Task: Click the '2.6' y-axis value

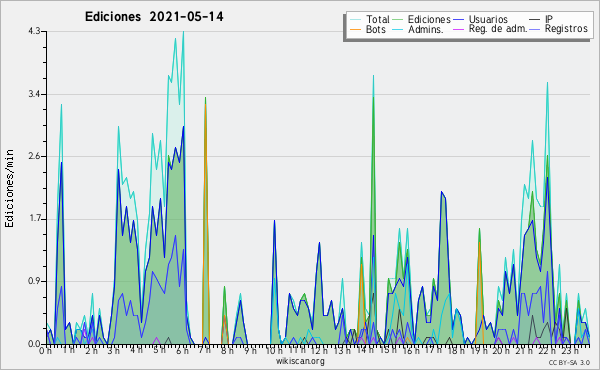Action: pos(34,156)
